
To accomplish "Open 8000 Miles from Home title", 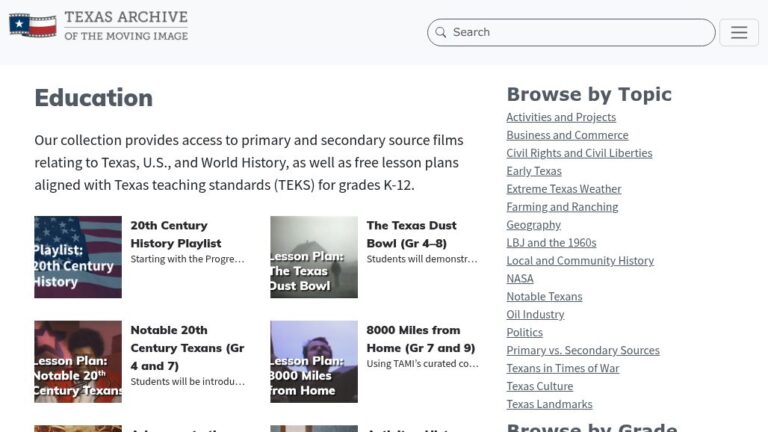I will coord(421,339).
